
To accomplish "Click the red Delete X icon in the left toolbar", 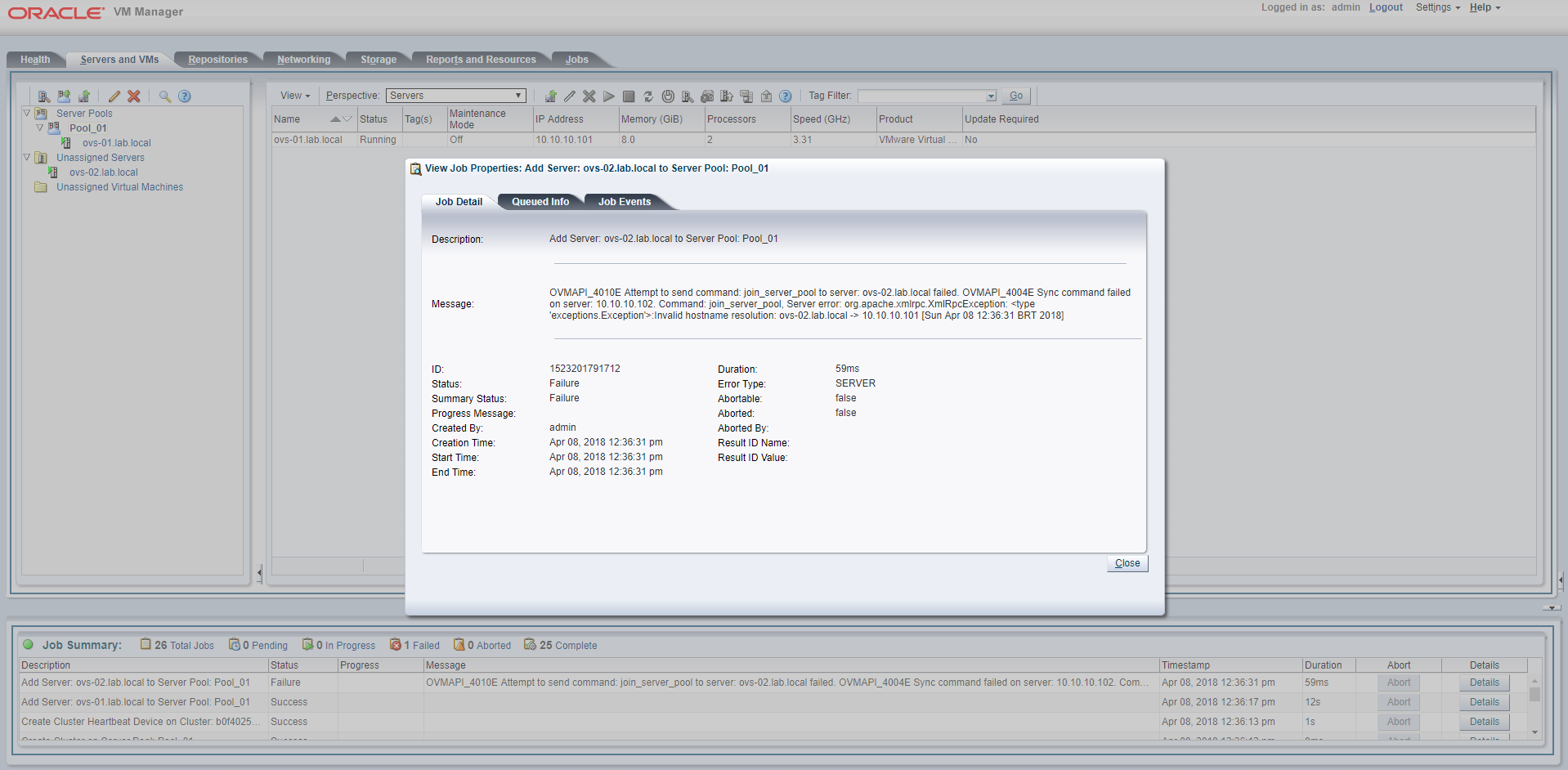I will click(x=134, y=96).
